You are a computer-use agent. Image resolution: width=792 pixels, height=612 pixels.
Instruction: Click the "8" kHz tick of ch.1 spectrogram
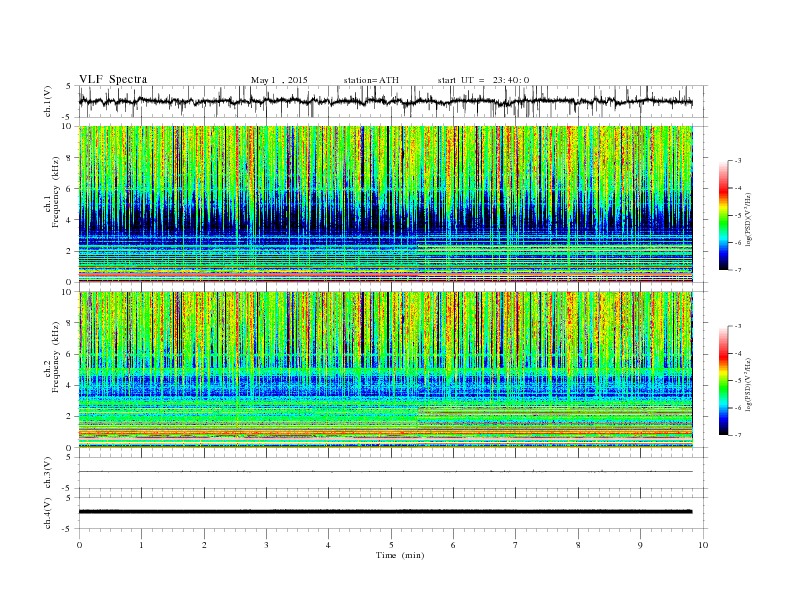click(70, 158)
